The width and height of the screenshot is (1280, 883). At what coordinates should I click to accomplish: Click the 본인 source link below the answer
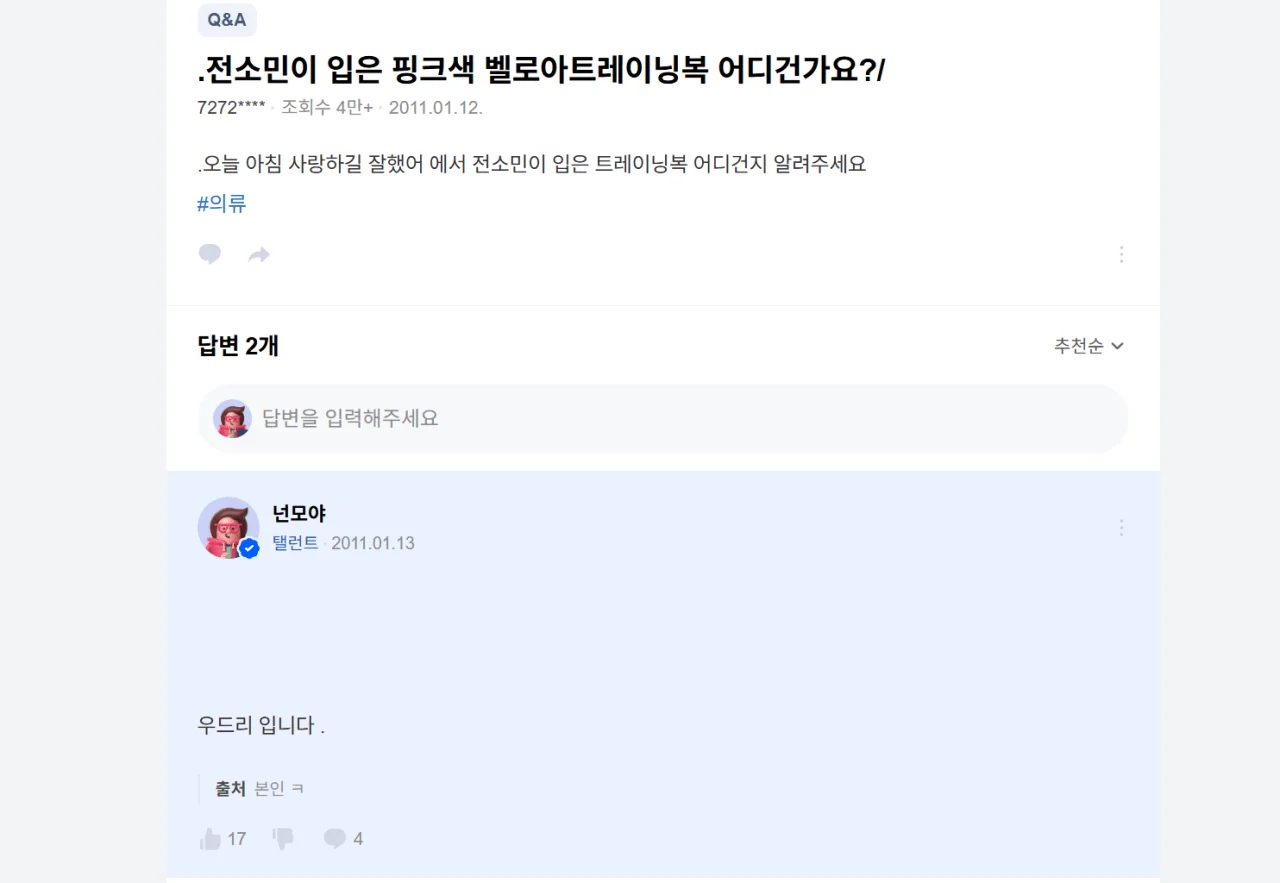coord(271,787)
